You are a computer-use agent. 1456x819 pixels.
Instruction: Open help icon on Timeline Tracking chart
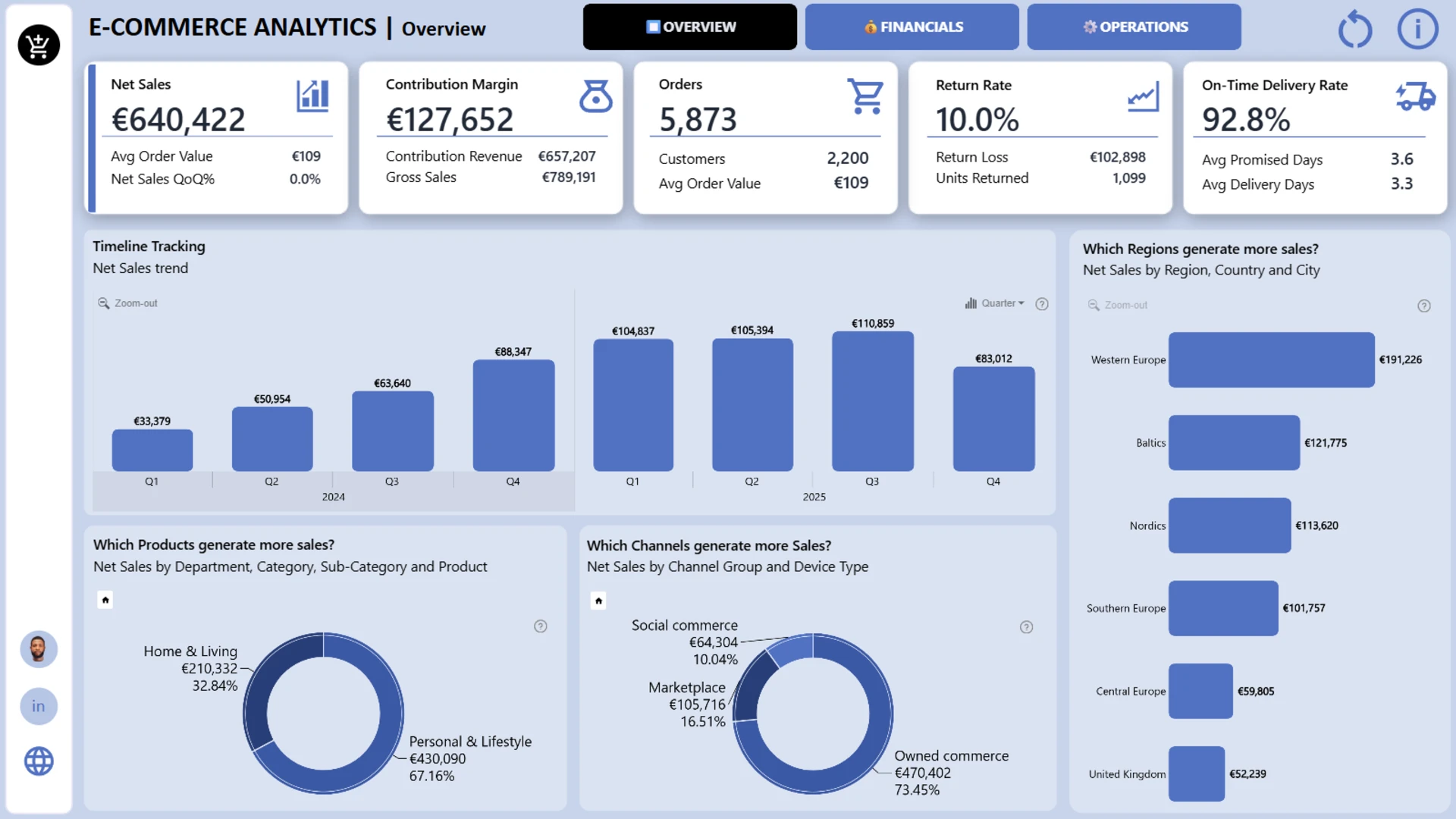tap(1042, 303)
